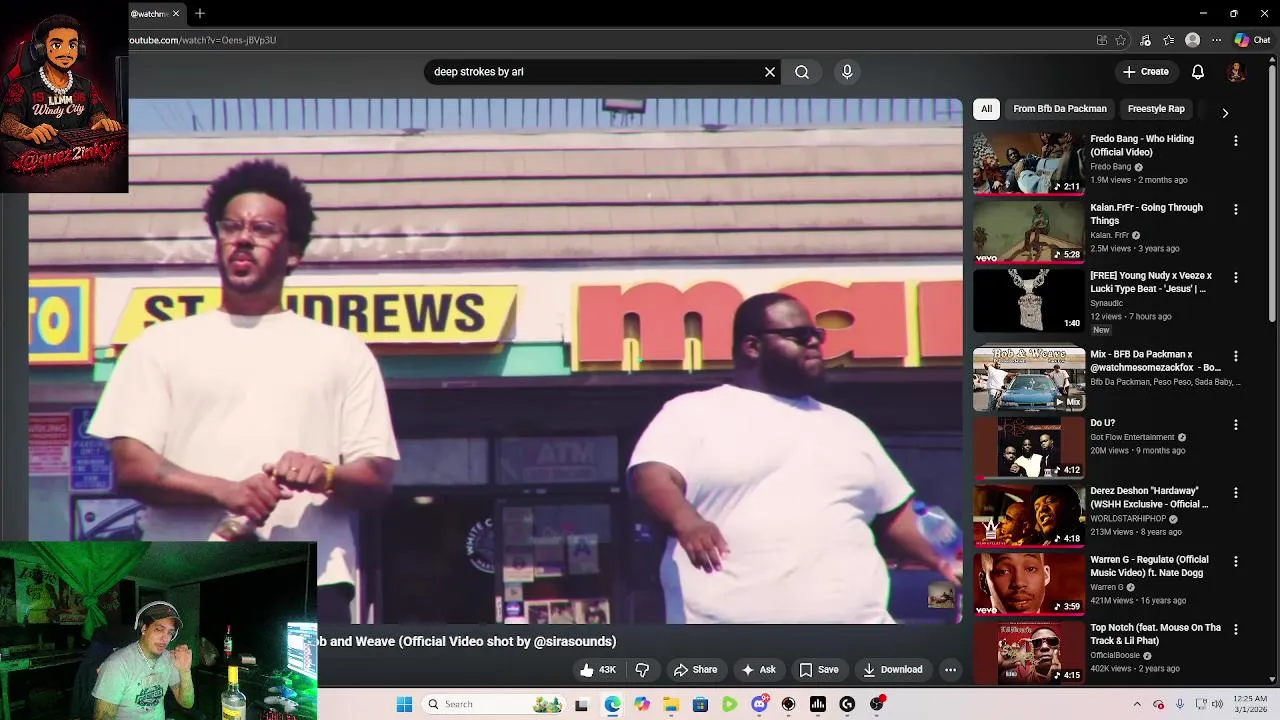Viewport: 1280px width, 720px height.
Task: Open Microsoft Store from the taskbar
Action: coord(700,704)
